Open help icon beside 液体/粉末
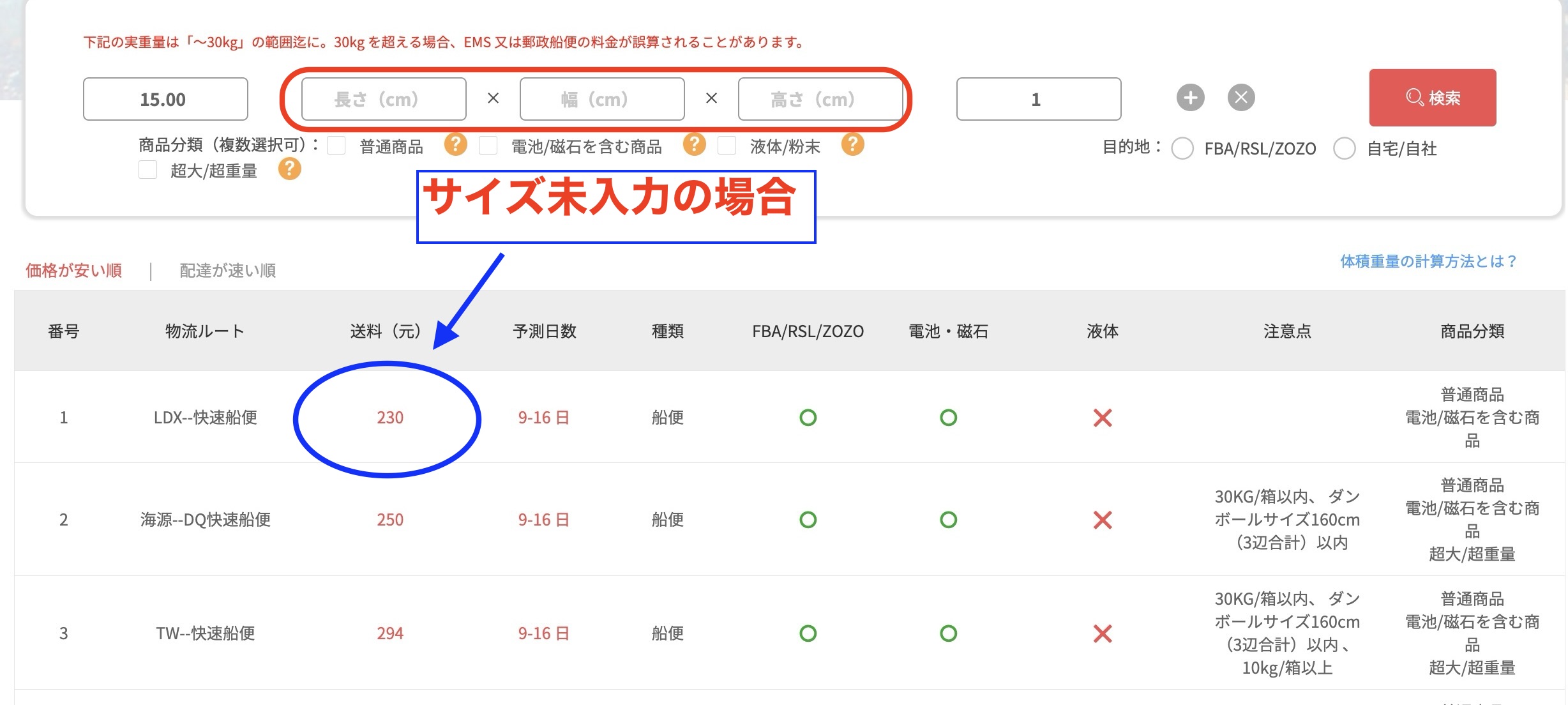1568x705 pixels. [852, 144]
